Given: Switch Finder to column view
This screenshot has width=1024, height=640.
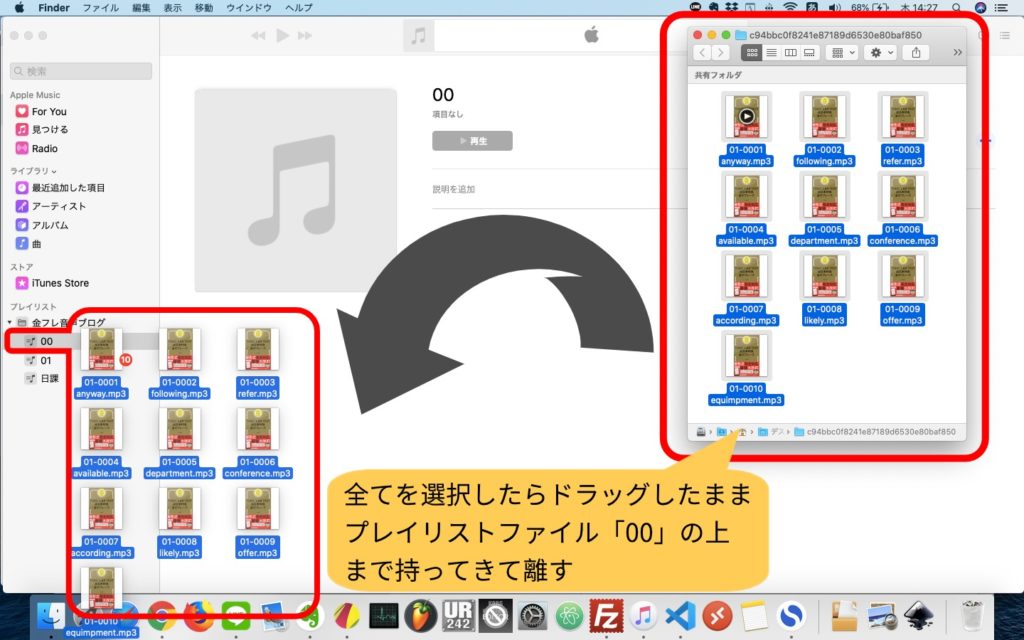Looking at the screenshot, I should (792, 52).
